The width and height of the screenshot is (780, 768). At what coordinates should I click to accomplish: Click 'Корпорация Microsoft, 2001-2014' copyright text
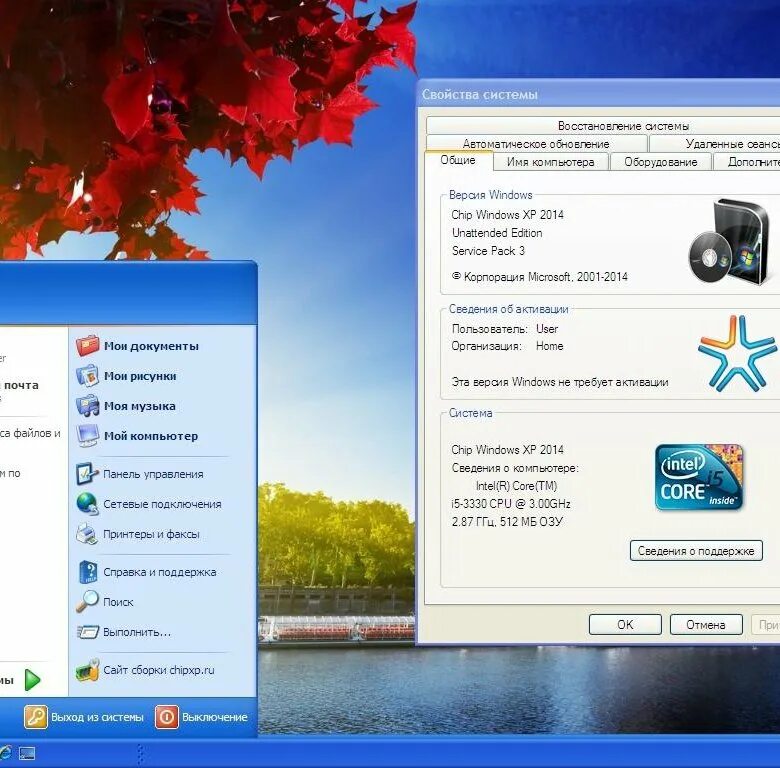coord(540,277)
